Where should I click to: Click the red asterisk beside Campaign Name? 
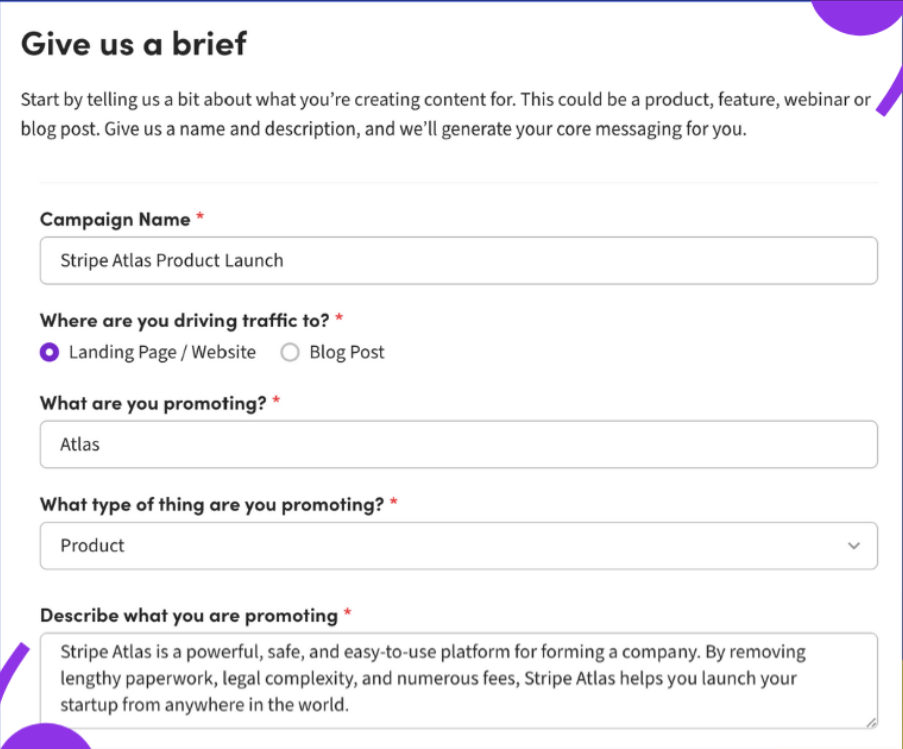tap(200, 217)
